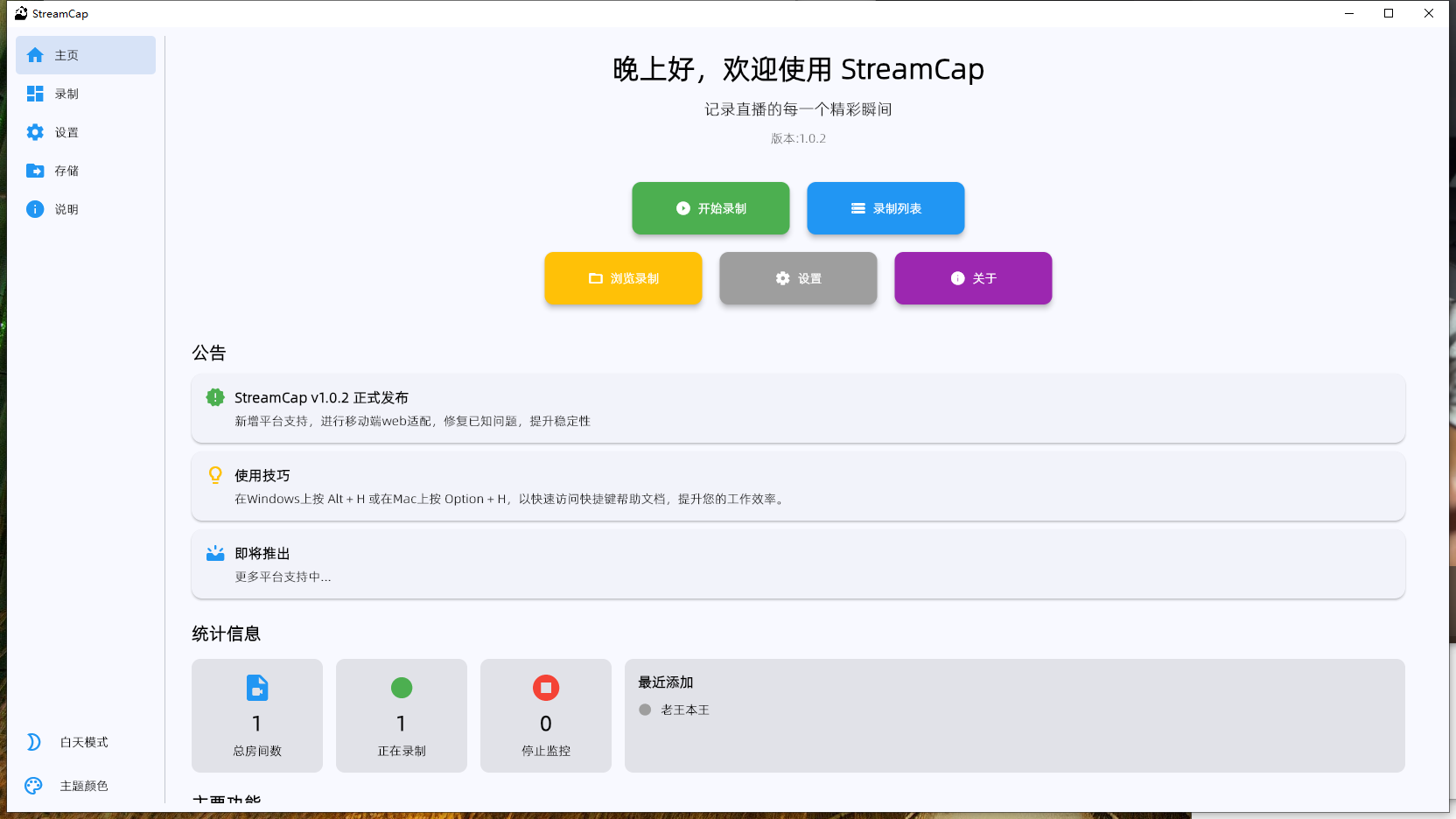Click the document icon above 总房间数
Screen dimensions: 1456x819
pyautogui.click(x=256, y=688)
